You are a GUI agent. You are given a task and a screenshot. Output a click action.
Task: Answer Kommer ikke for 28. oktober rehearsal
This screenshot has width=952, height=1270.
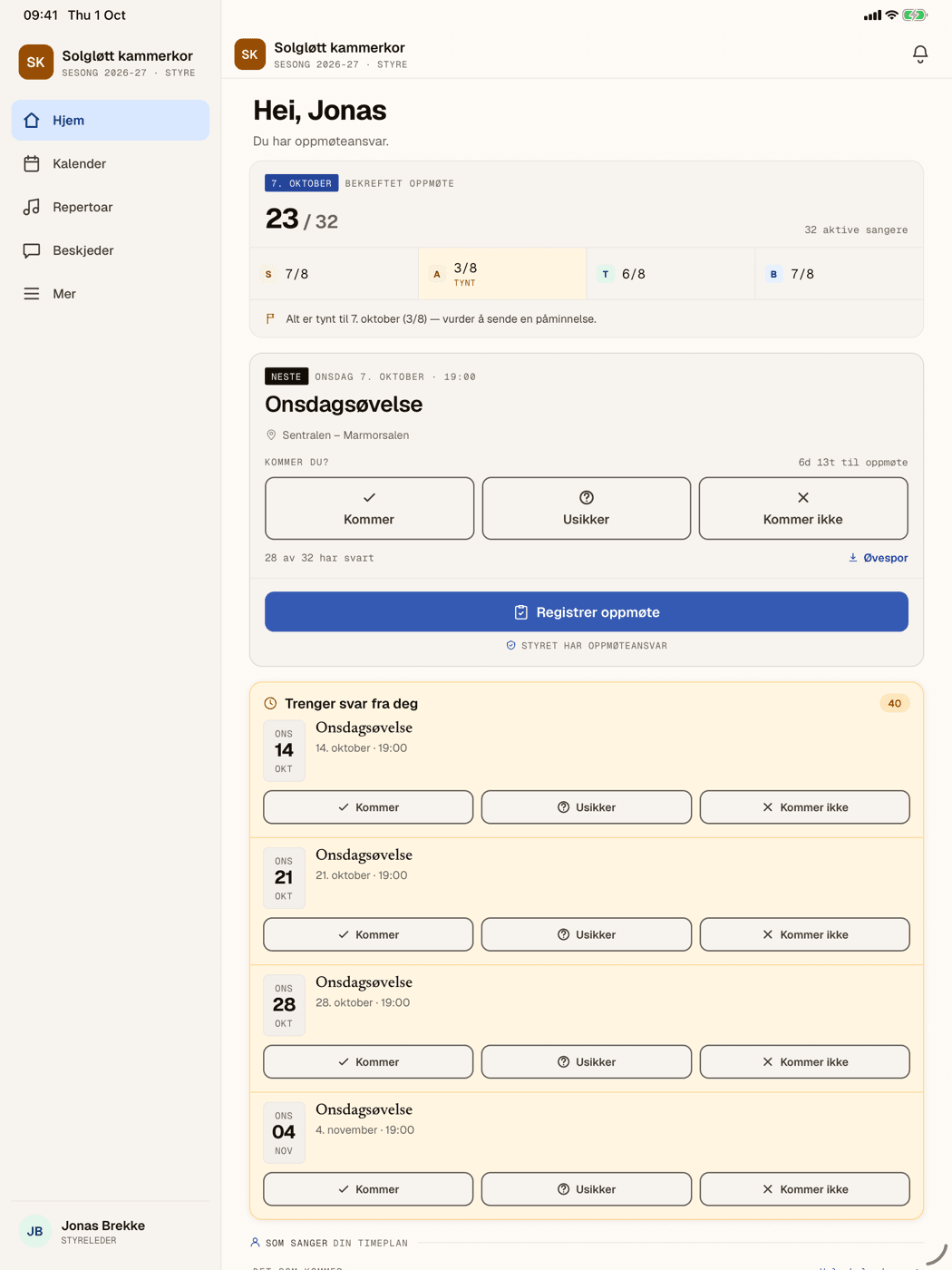805,1061
